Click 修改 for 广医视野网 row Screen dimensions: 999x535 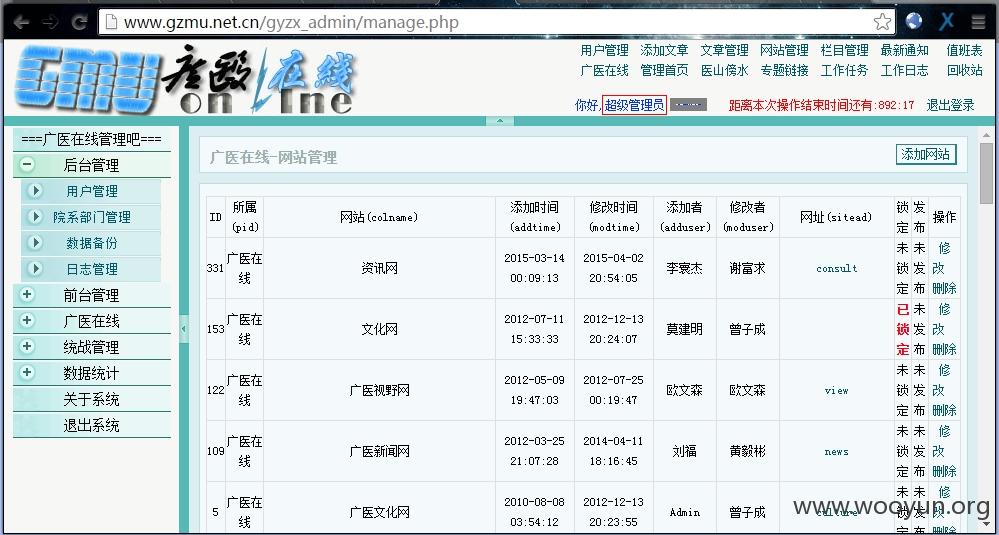click(x=942, y=380)
